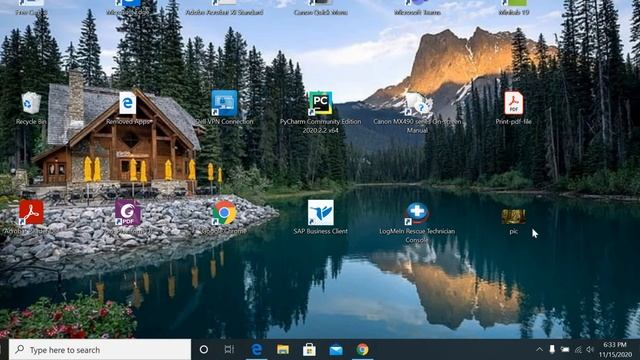Open Microsoft Store from the taskbar
Image resolution: width=640 pixels, height=360 pixels.
[x=309, y=349]
